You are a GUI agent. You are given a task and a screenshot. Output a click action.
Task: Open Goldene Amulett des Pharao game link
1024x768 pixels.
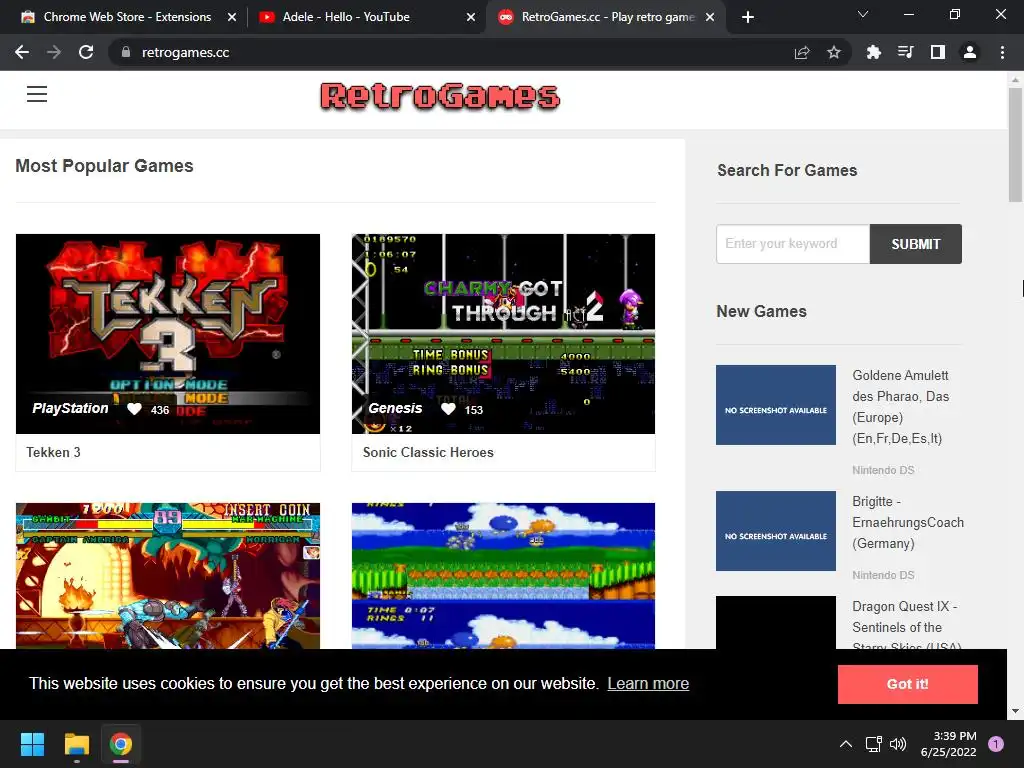tap(901, 407)
